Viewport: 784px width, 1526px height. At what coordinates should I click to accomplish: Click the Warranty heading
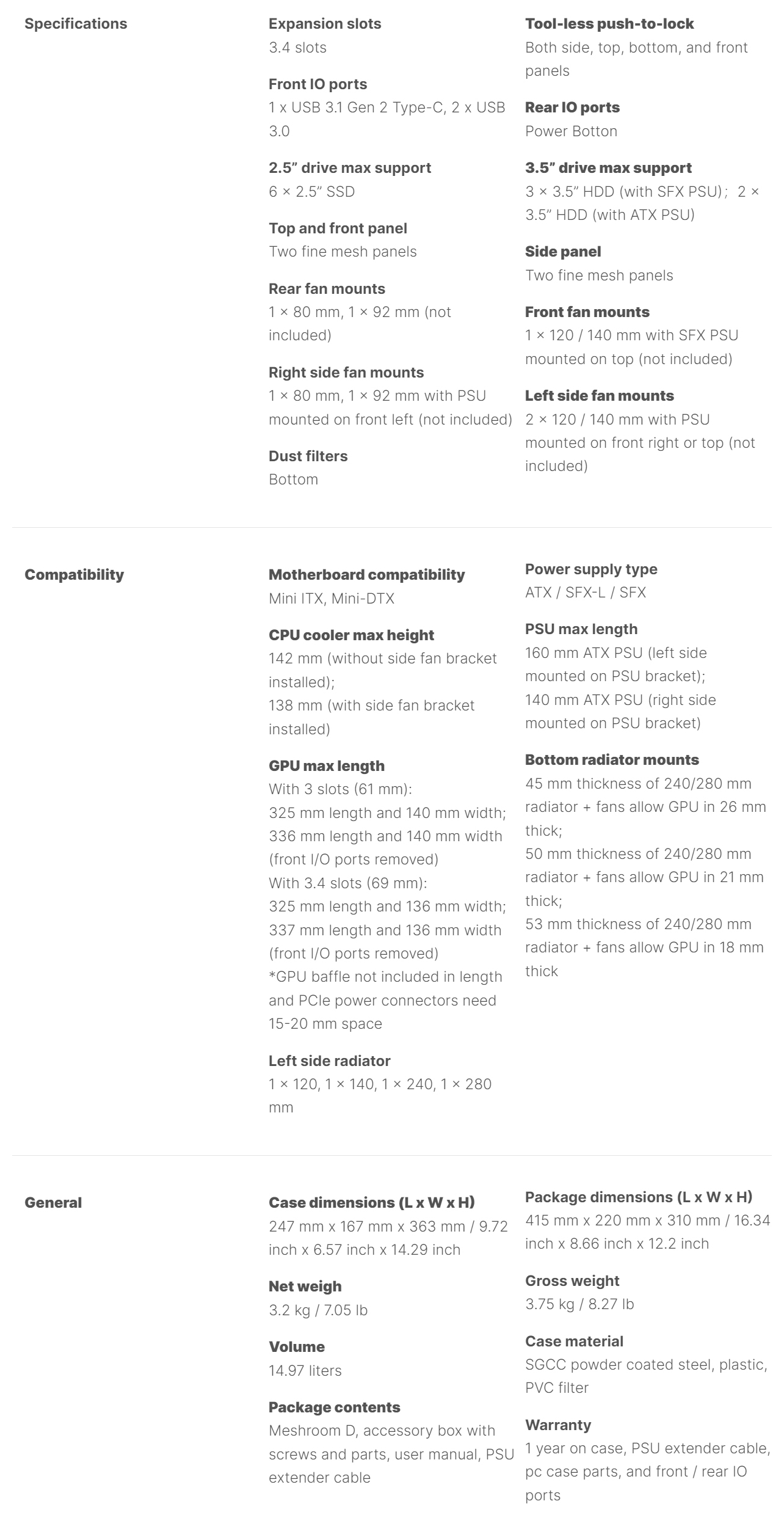pyautogui.click(x=558, y=1425)
